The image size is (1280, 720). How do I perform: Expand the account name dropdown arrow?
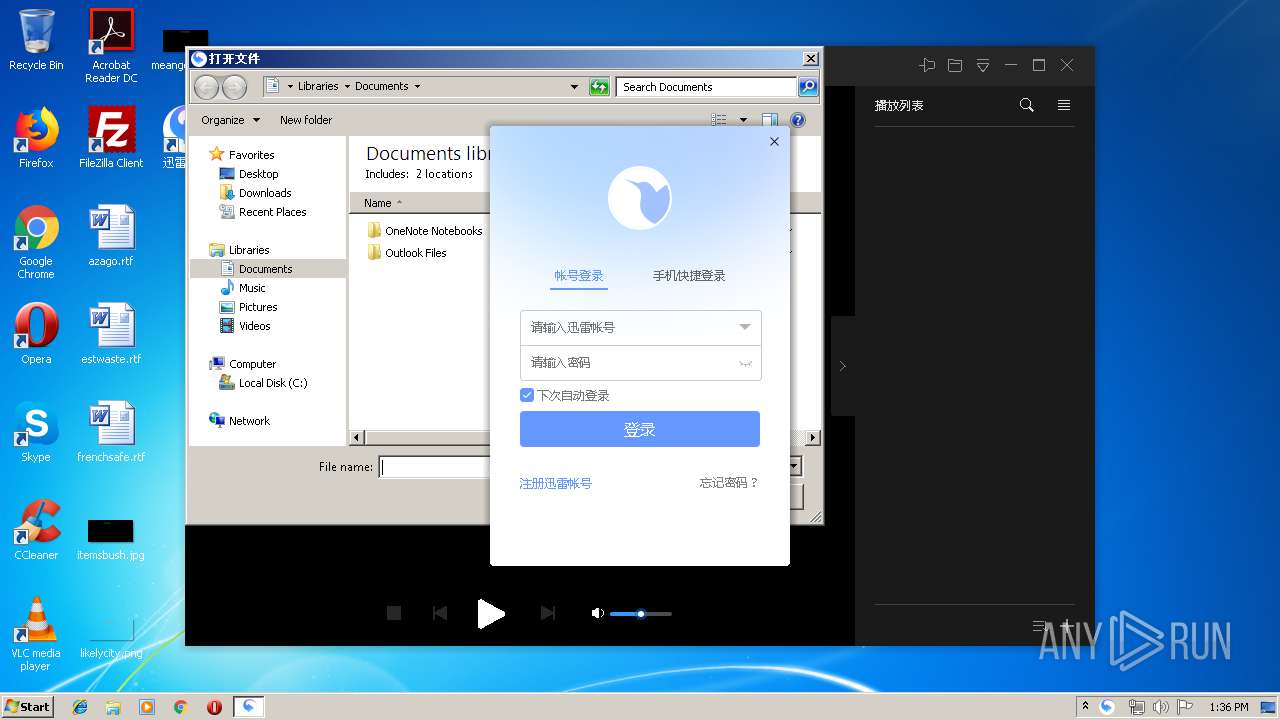pos(745,327)
